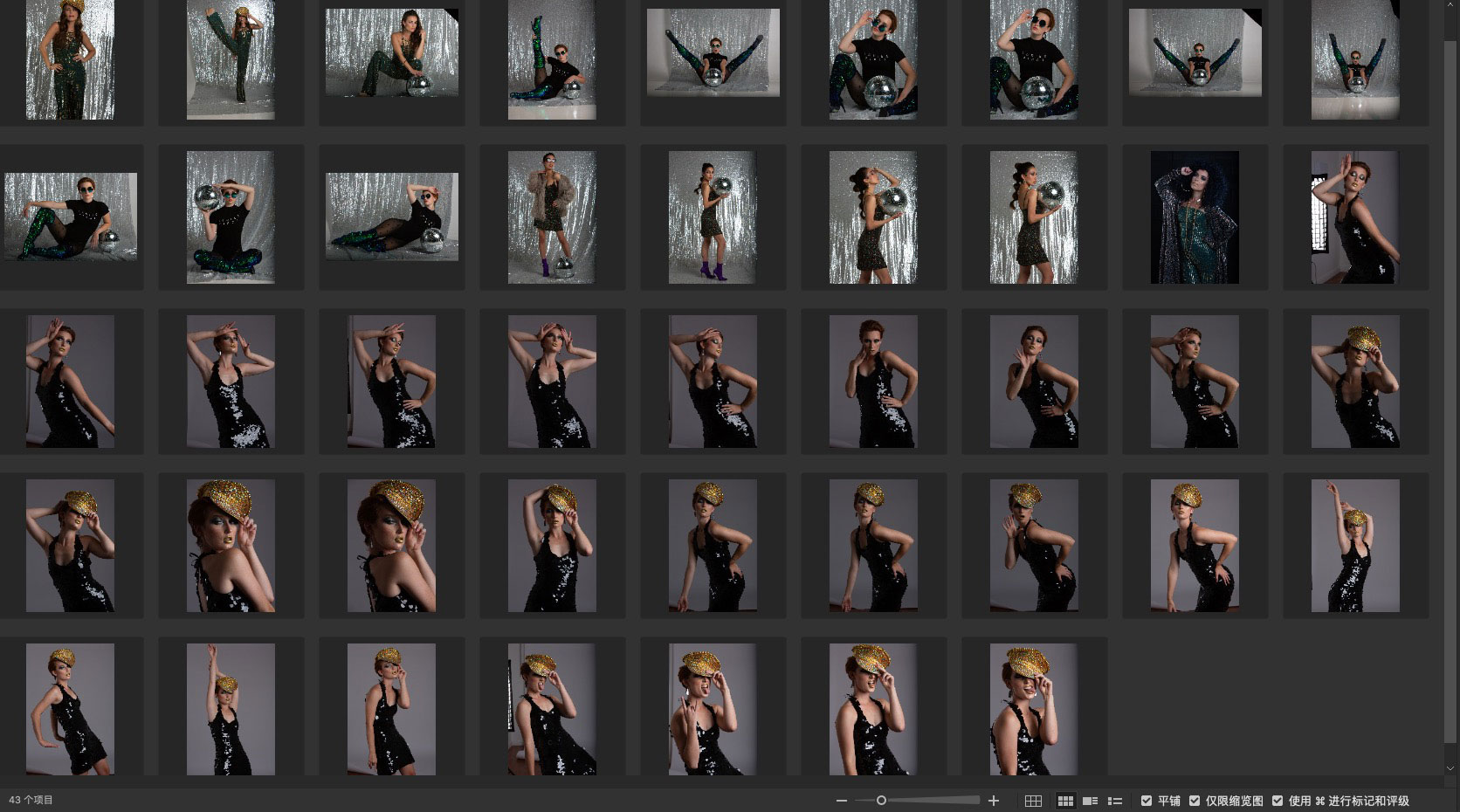Click the minus icon to shrink thumbnails
This screenshot has width=1460, height=812.
(x=841, y=801)
